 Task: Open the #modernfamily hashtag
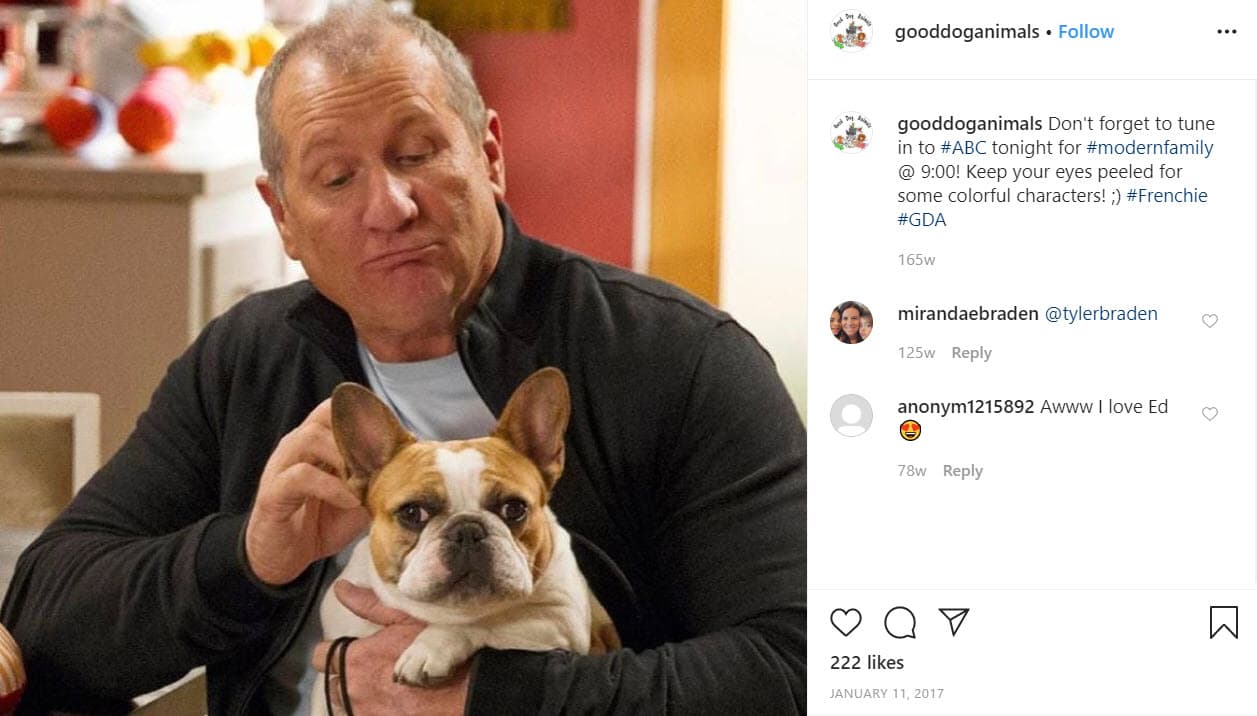(1150, 148)
